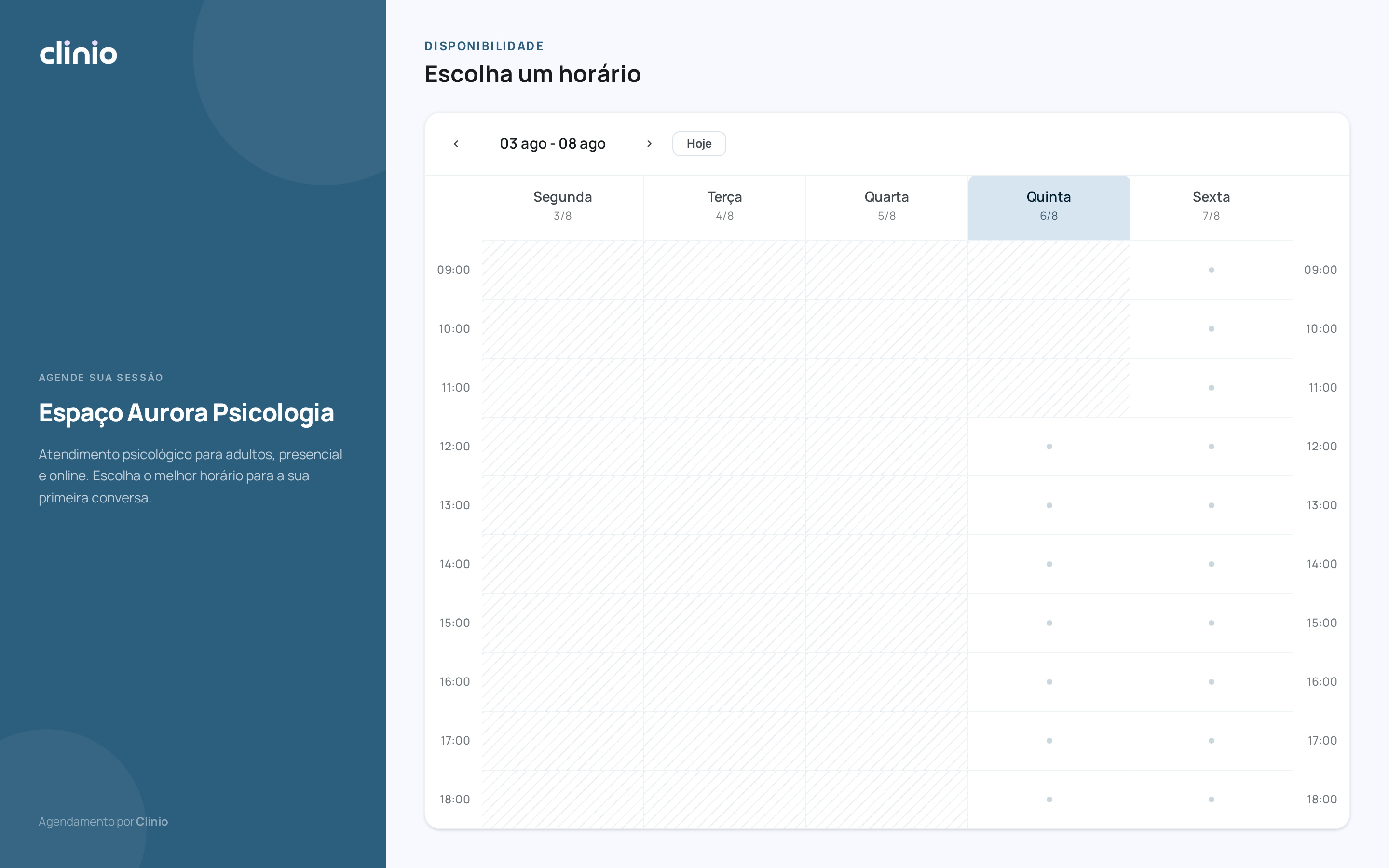Choose Sexta 15:00 available slot
Viewport: 1389px width, 868px height.
(1211, 623)
